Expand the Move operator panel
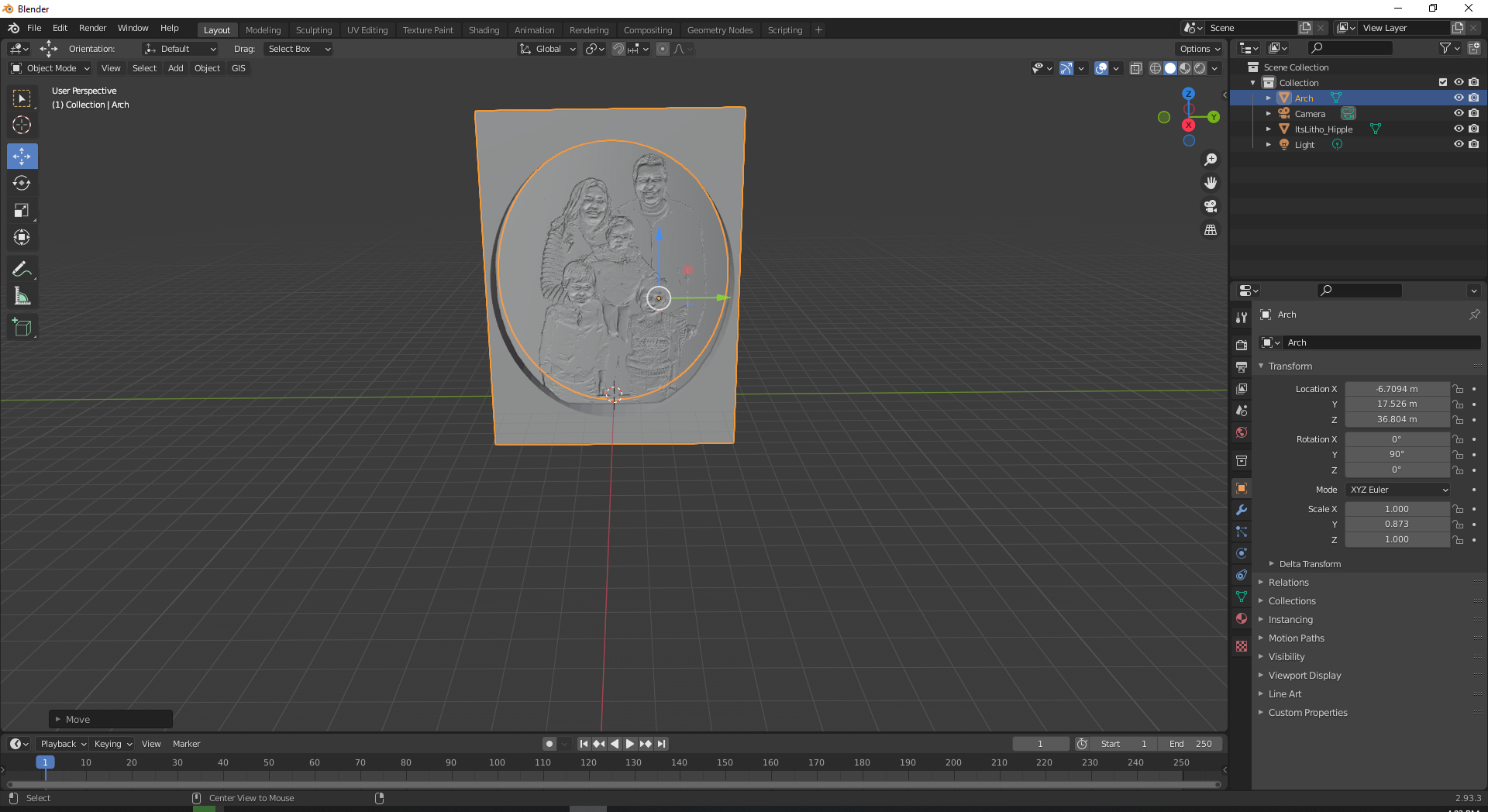The image size is (1488, 812). pos(111,720)
